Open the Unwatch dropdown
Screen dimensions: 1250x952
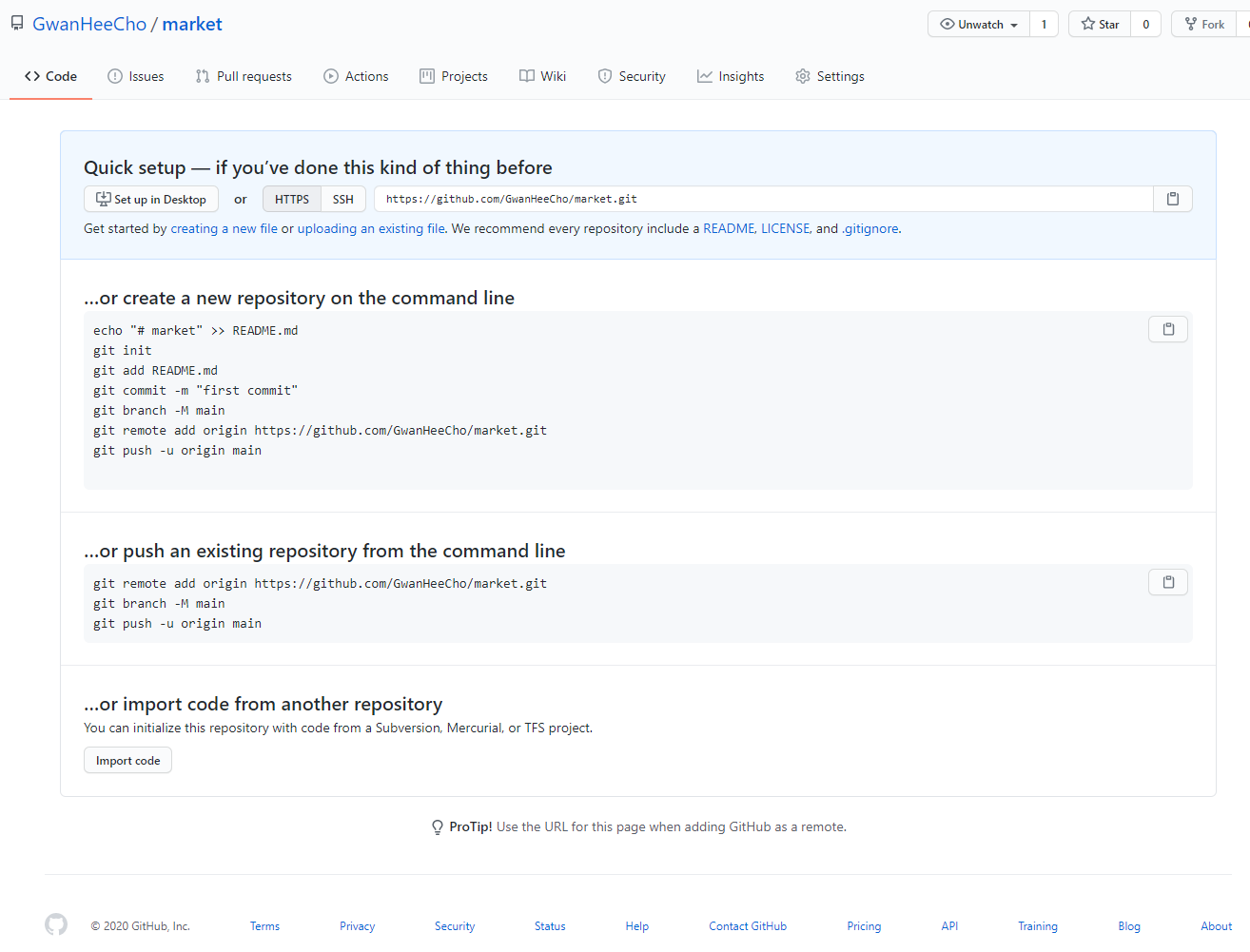(979, 25)
